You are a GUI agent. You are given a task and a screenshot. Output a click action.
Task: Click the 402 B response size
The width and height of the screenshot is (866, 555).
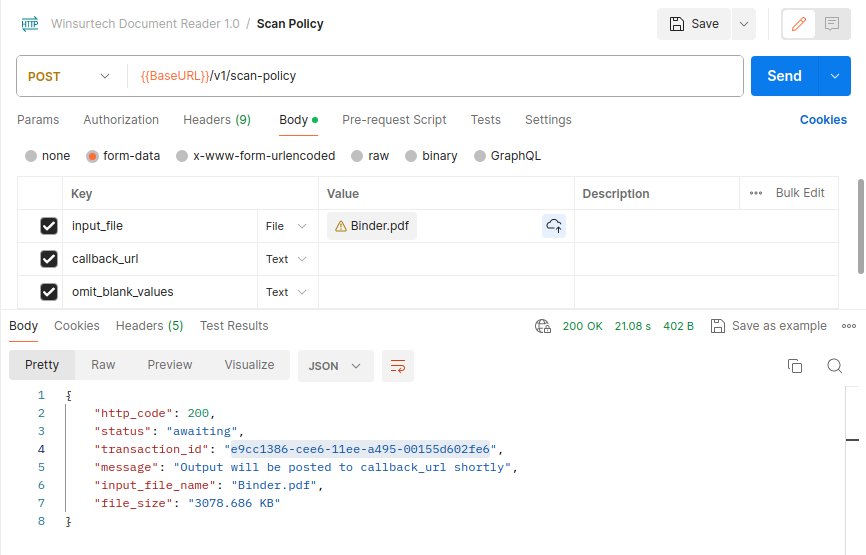678,326
